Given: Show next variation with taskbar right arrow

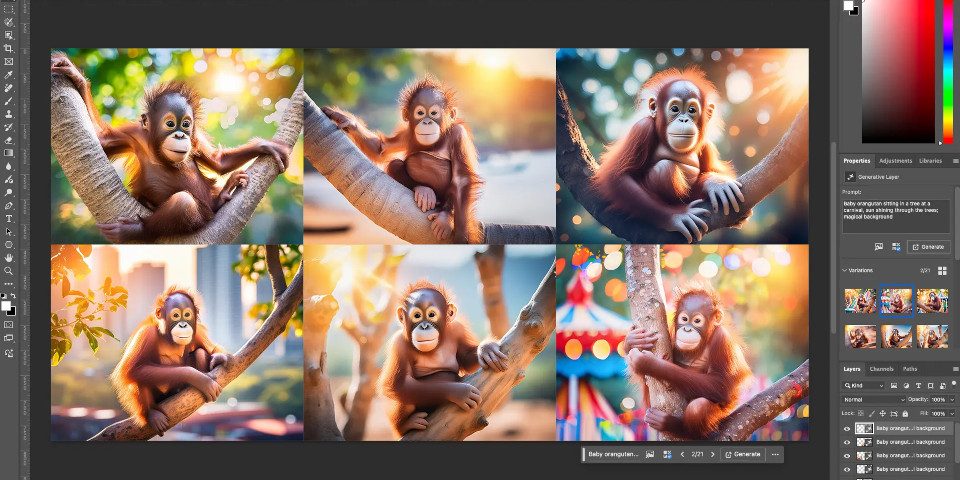Looking at the screenshot, I should pyautogui.click(x=712, y=454).
